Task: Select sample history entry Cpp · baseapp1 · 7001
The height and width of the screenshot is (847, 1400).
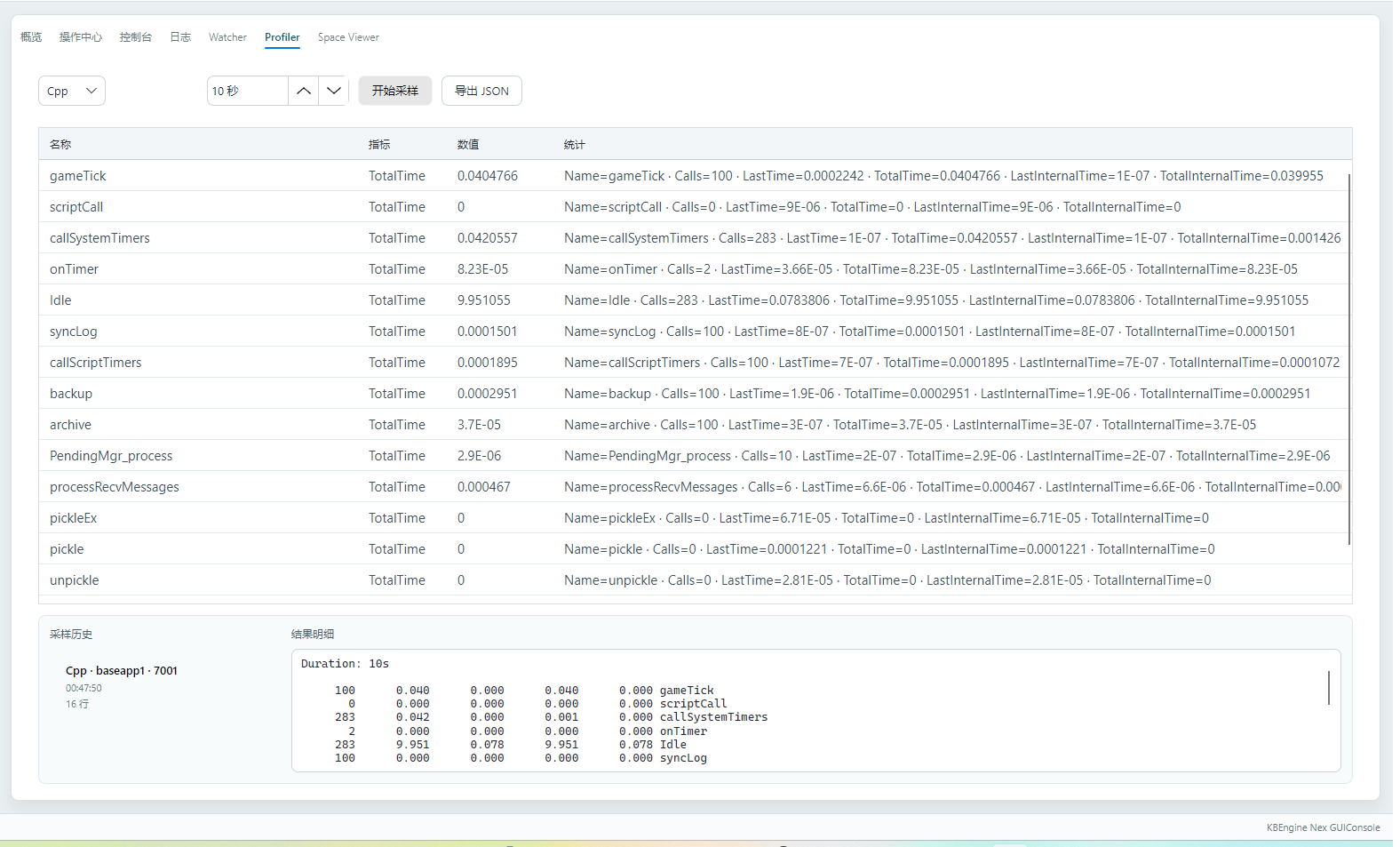Action: pyautogui.click(x=122, y=671)
